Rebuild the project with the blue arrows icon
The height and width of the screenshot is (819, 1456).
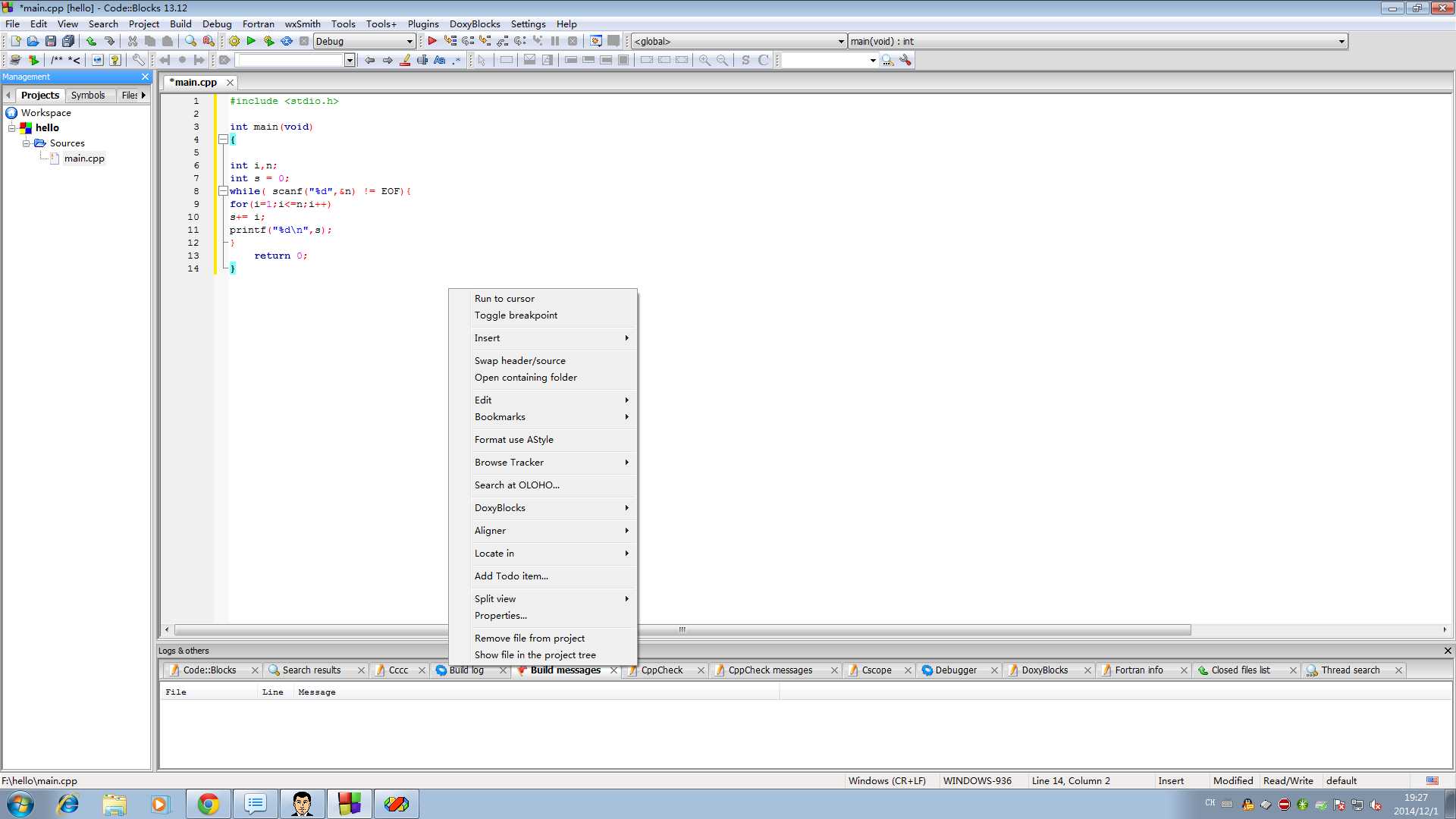pyautogui.click(x=287, y=41)
